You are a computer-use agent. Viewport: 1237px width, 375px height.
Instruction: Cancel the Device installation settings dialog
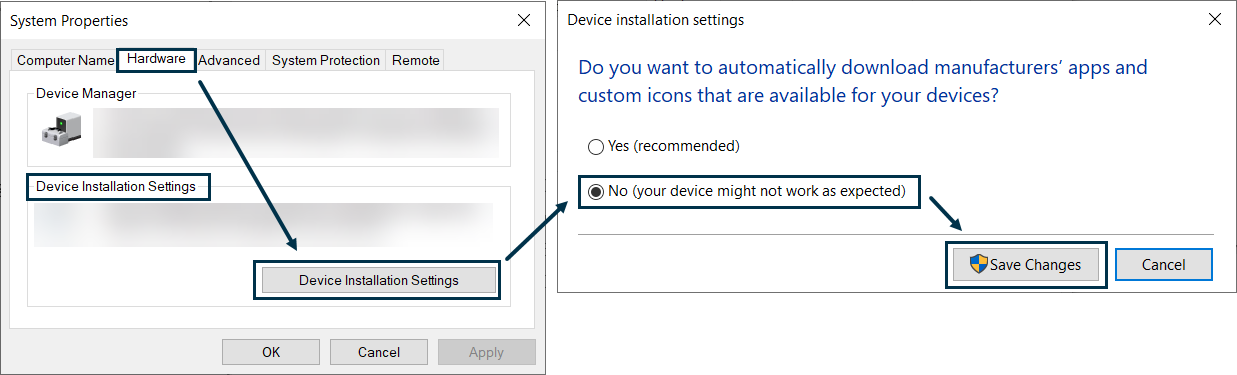pos(1163,265)
